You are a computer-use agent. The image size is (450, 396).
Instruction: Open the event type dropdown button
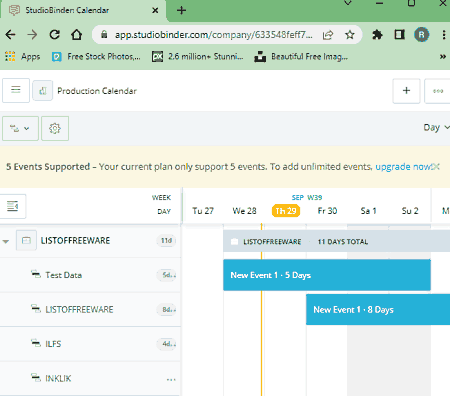coord(20,128)
